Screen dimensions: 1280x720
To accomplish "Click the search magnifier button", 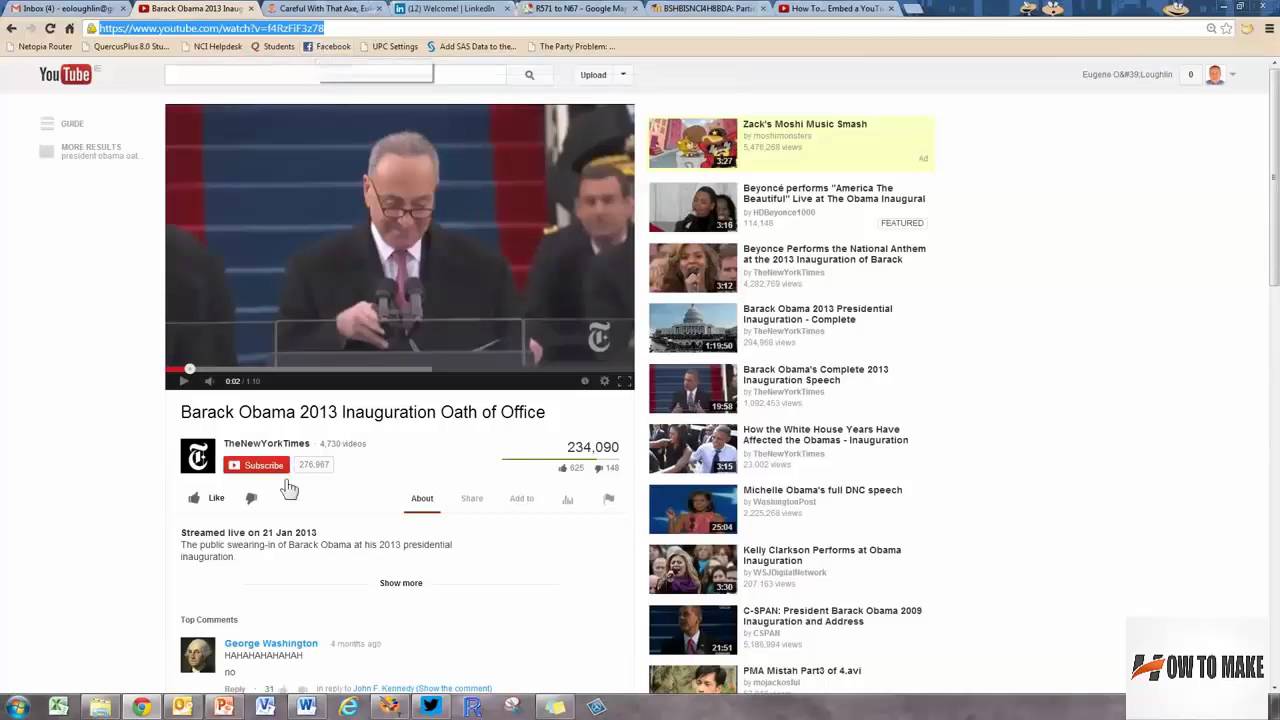I will pyautogui.click(x=529, y=75).
